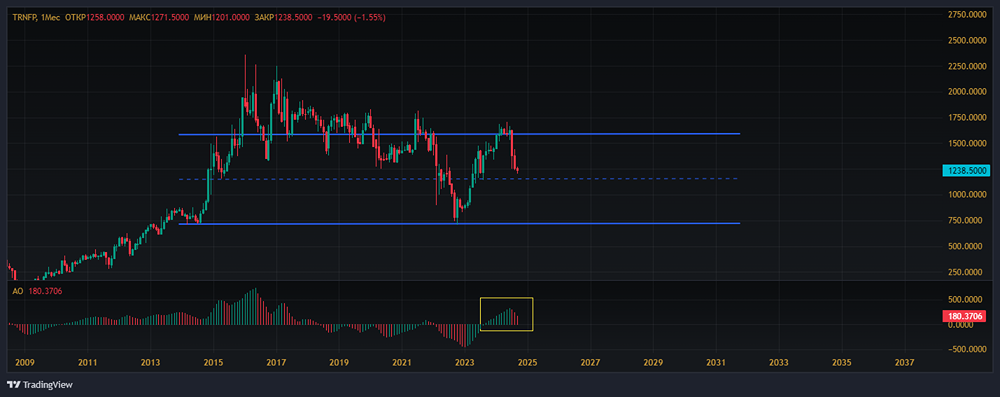Image resolution: width=1000 pixels, height=397 pixels.
Task: Click the 2011 label on time axis
Action: [87, 363]
